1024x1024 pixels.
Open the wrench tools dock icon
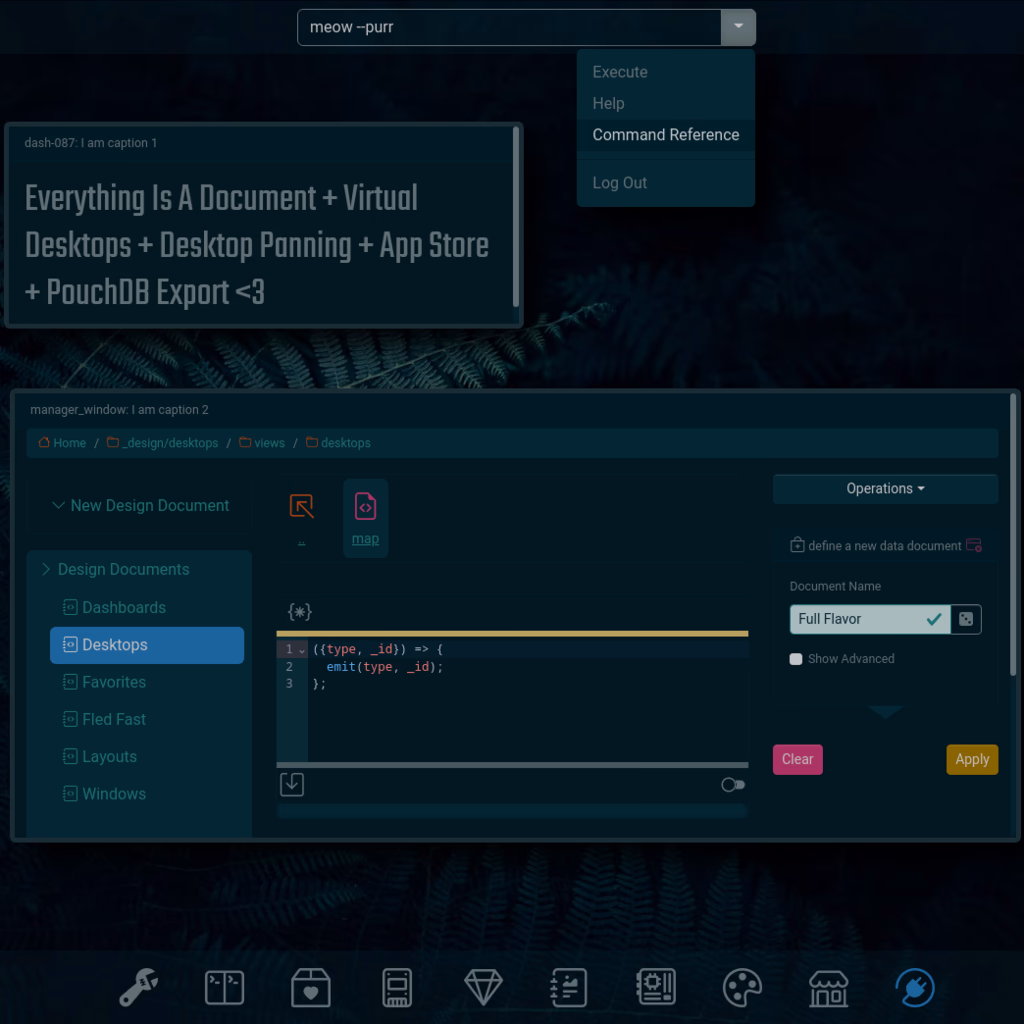138,988
